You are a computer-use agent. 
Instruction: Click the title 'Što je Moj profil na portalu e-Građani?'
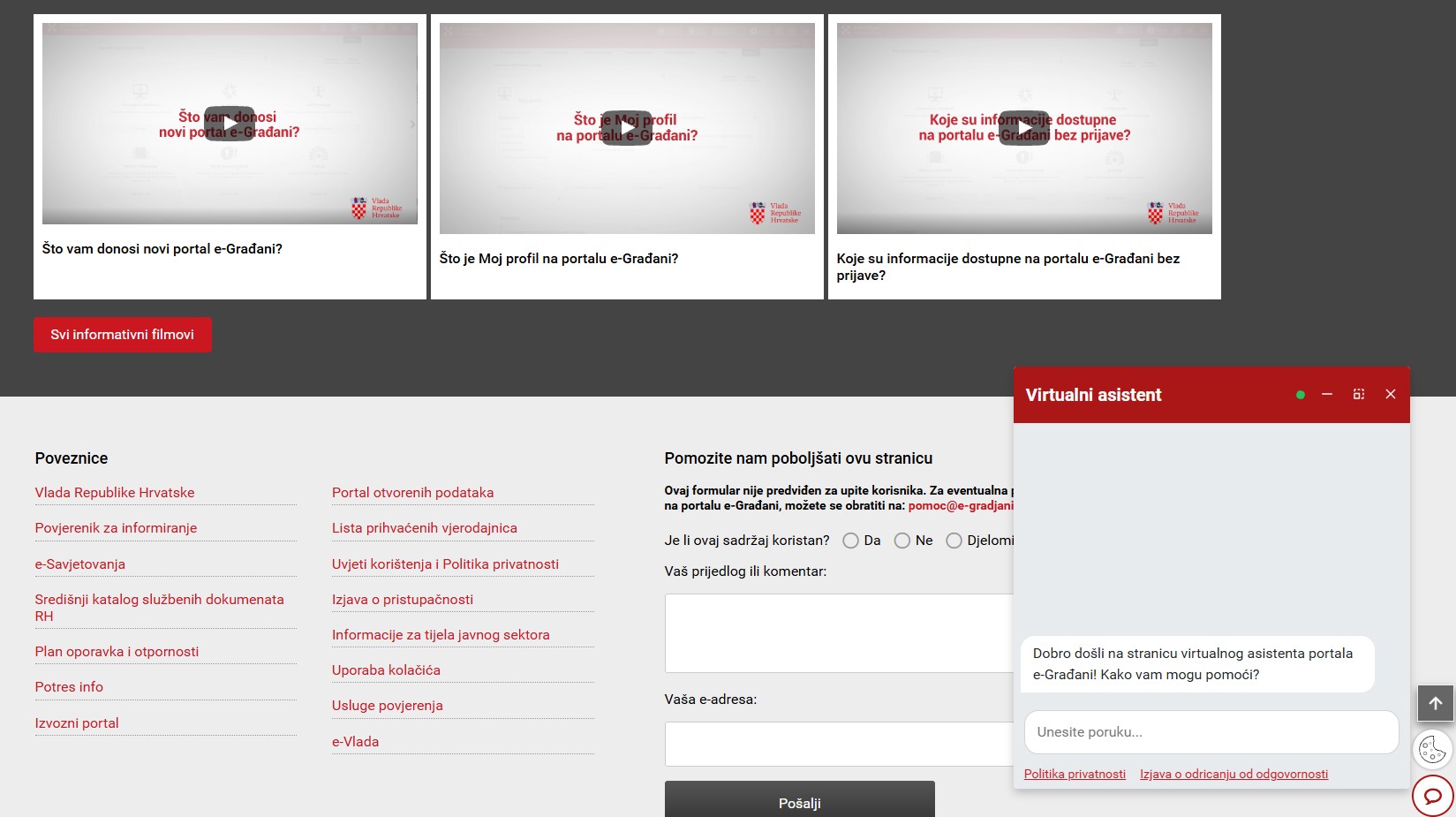(559, 259)
